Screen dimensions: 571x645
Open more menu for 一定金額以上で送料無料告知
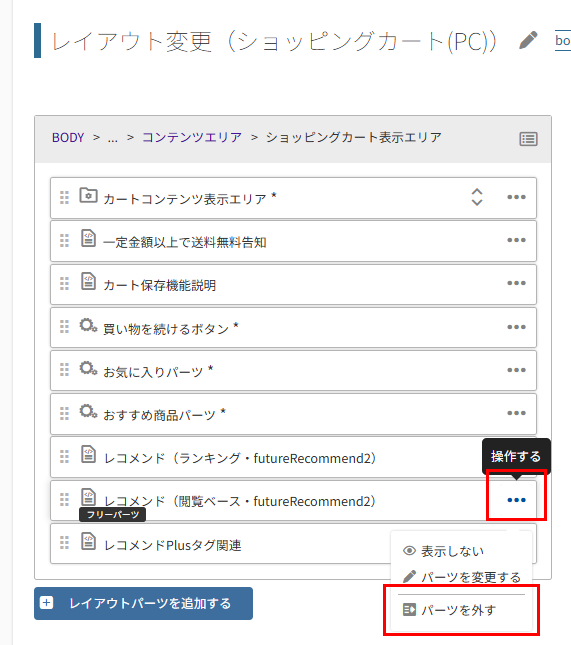pos(516,240)
